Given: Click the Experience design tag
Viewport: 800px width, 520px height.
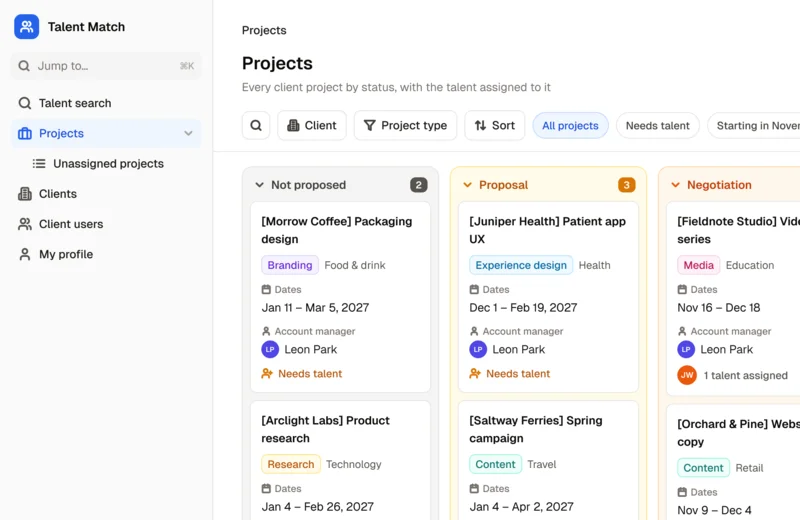Looking at the screenshot, I should tap(521, 265).
